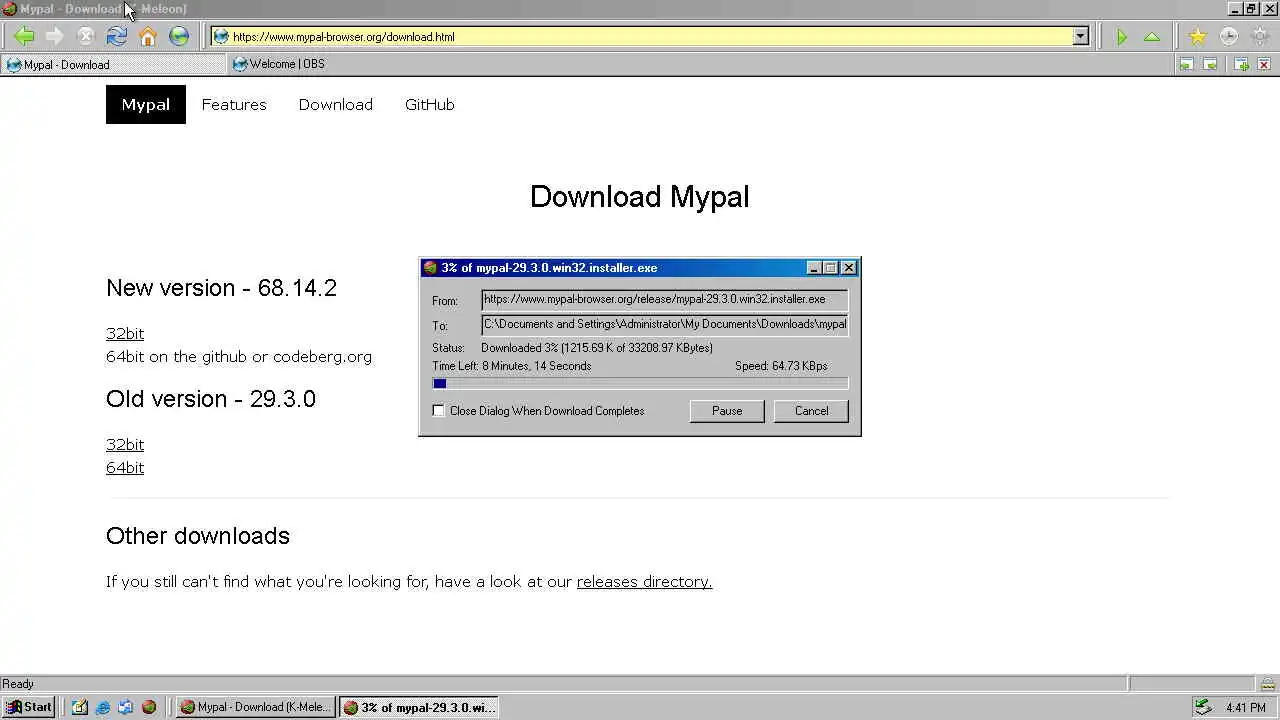Switch to next tab using tab-bar icon
The height and width of the screenshot is (720, 1280).
(x=1210, y=64)
